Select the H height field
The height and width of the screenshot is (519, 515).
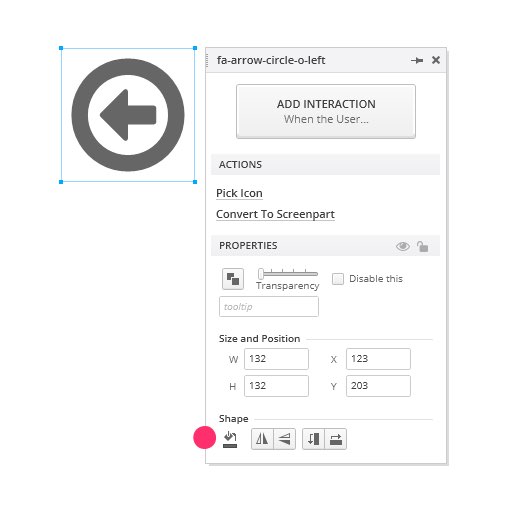tap(276, 386)
